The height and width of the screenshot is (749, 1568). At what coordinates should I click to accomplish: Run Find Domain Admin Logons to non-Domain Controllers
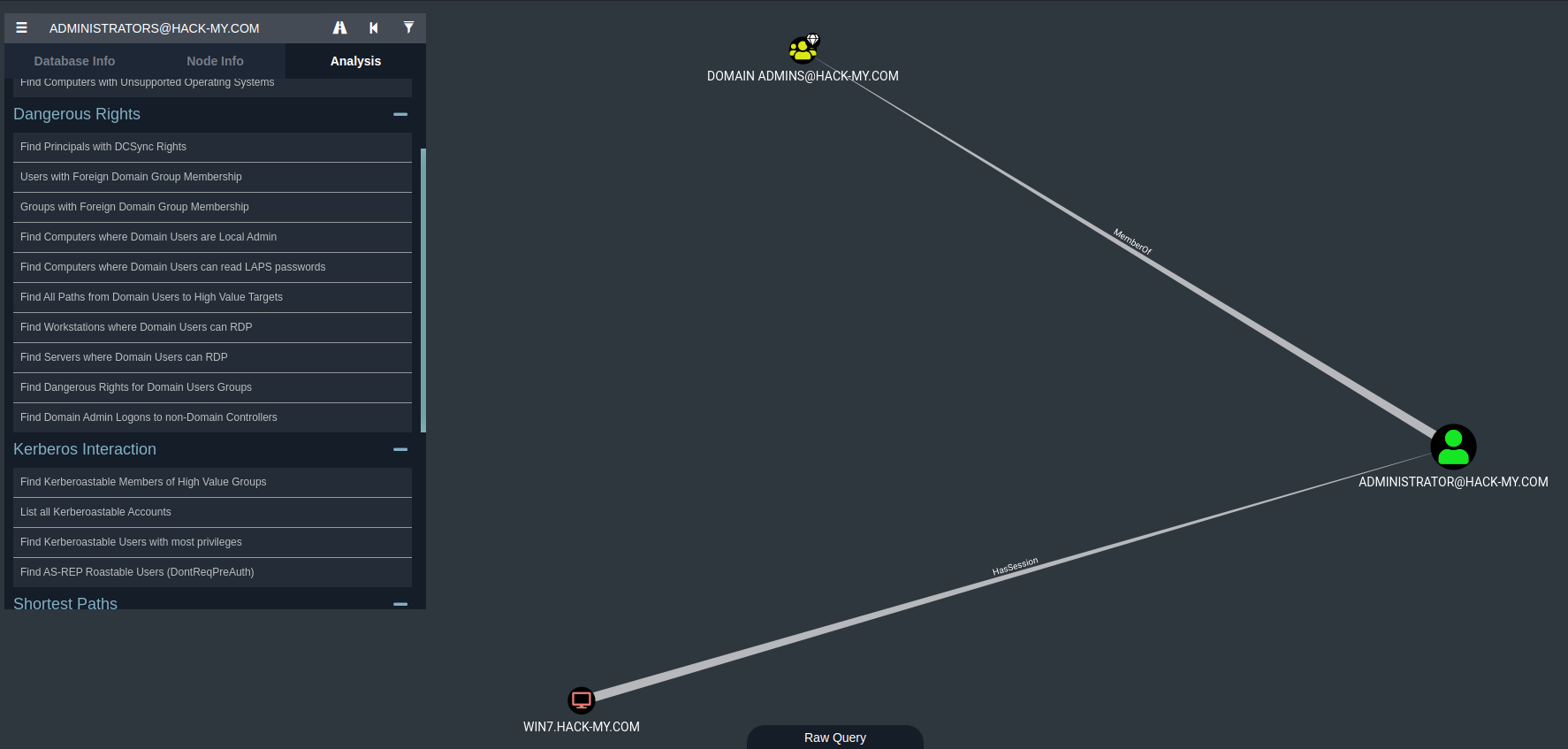212,417
